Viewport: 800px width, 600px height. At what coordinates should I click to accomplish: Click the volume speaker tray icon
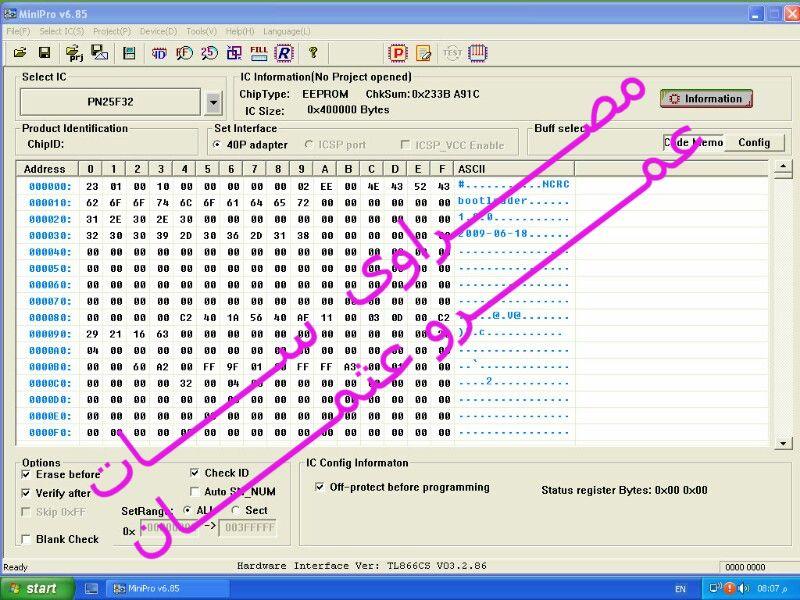point(744,588)
